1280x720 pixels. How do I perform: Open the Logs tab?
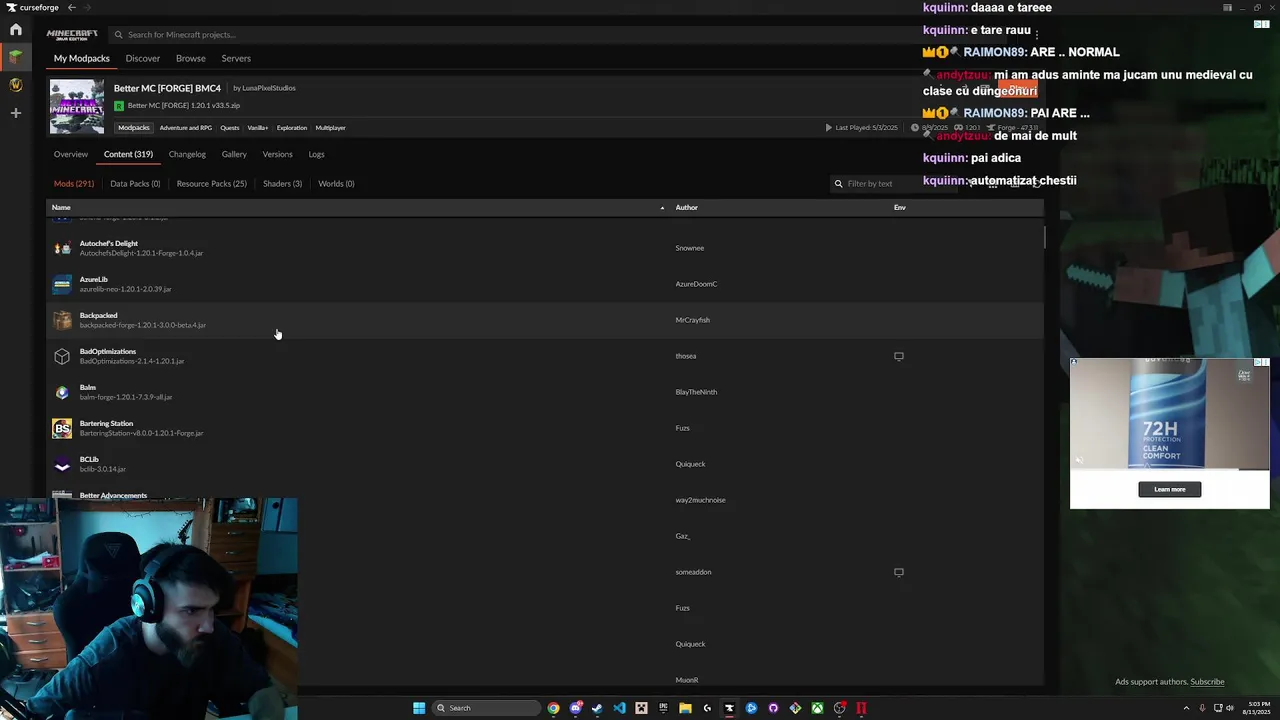click(316, 154)
